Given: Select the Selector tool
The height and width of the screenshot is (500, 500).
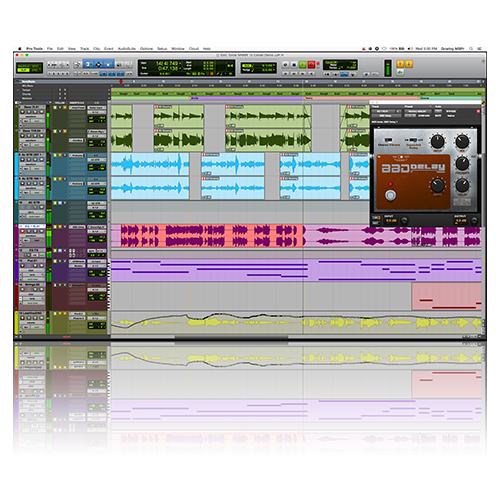Looking at the screenshot, I should click(98, 64).
